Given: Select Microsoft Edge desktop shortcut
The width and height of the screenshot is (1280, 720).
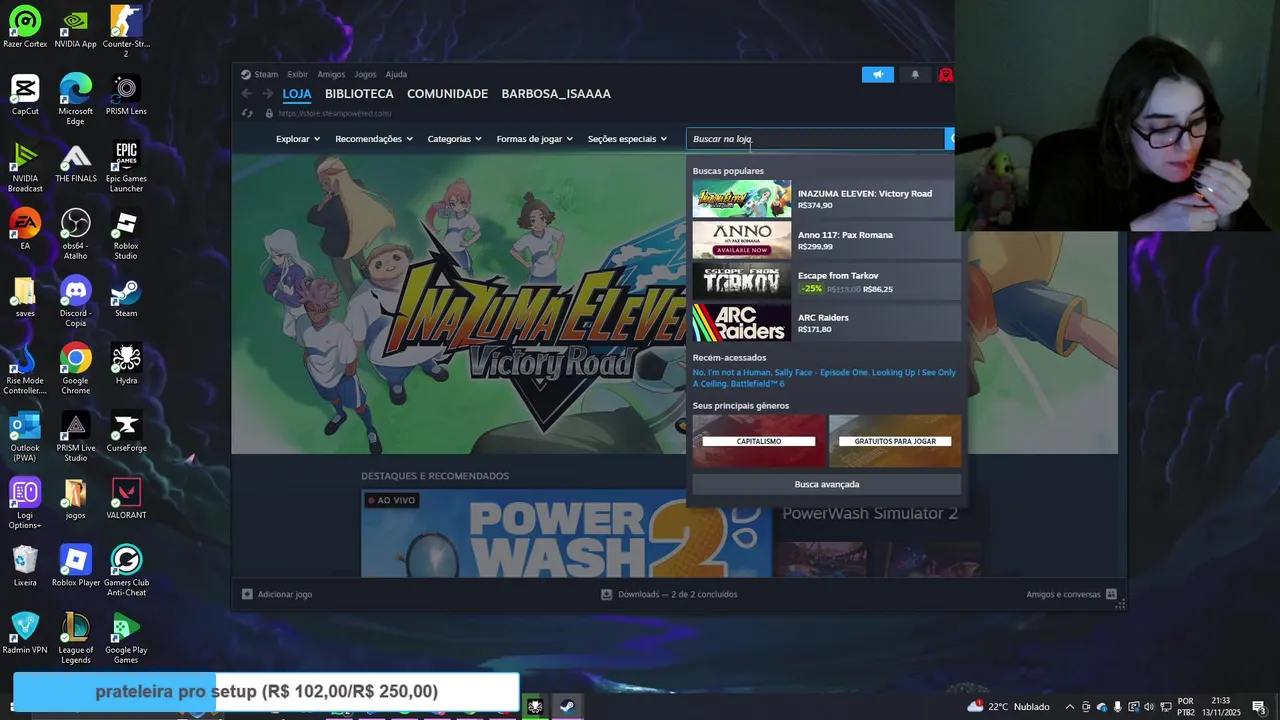Looking at the screenshot, I should [75, 99].
